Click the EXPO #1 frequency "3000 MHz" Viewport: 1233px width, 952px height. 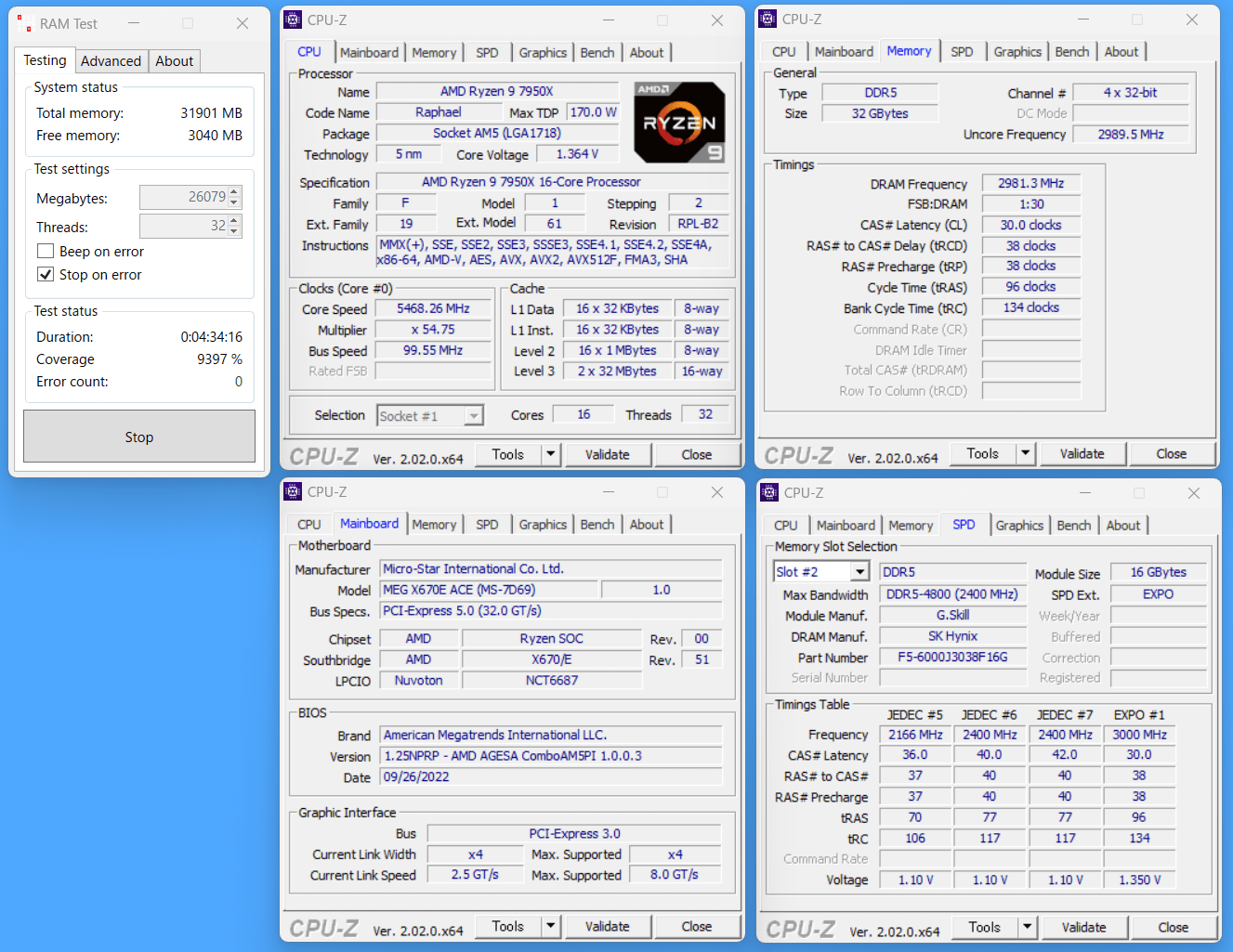1139,735
